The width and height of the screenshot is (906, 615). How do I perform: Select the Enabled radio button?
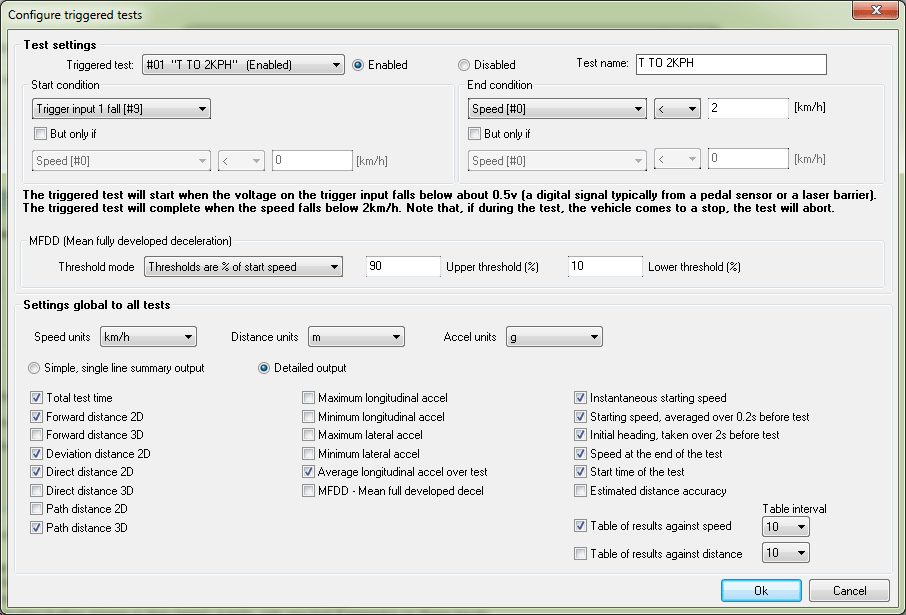[358, 65]
